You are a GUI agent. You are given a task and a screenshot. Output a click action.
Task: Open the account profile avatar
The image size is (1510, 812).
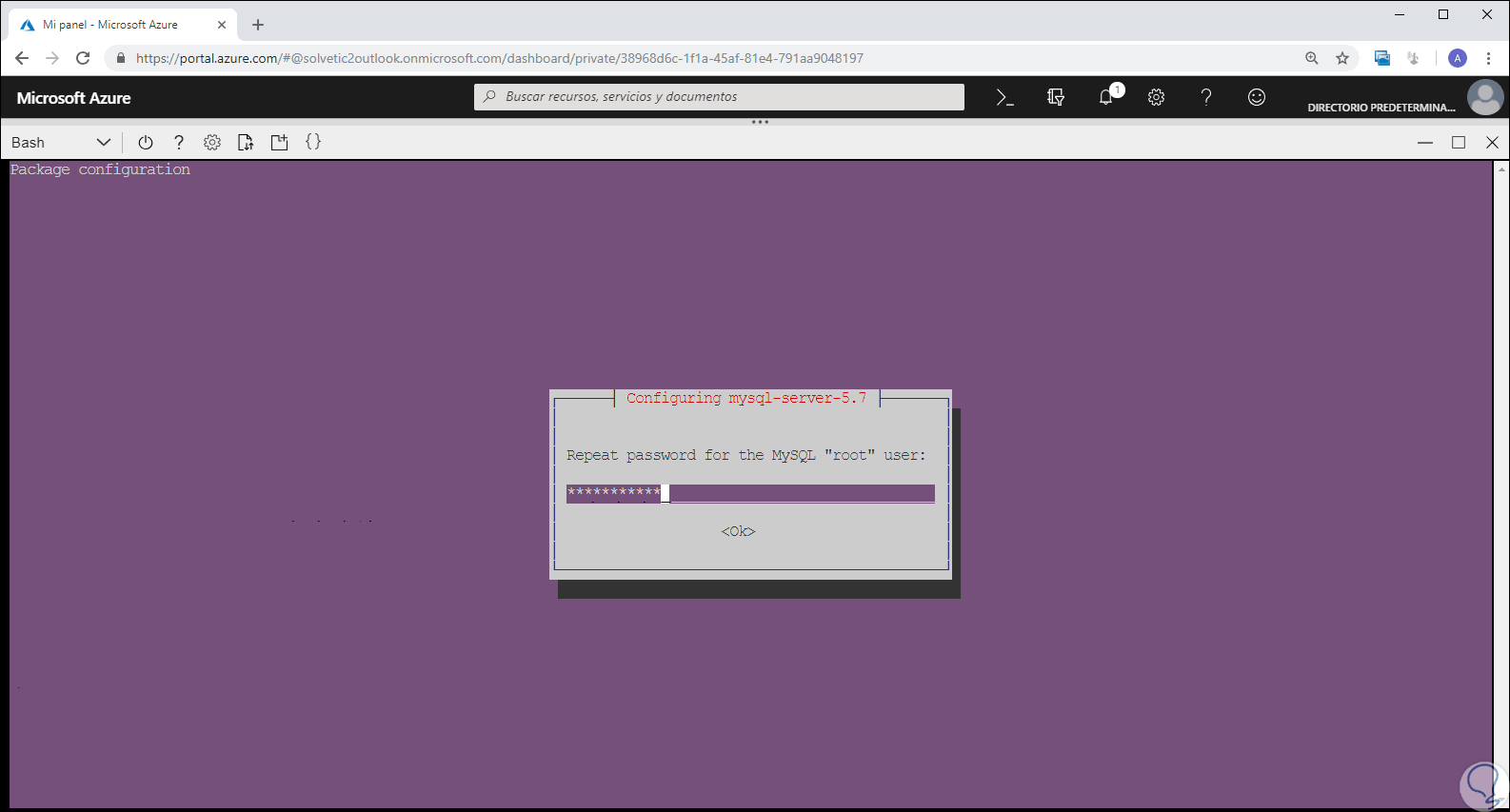click(1484, 97)
